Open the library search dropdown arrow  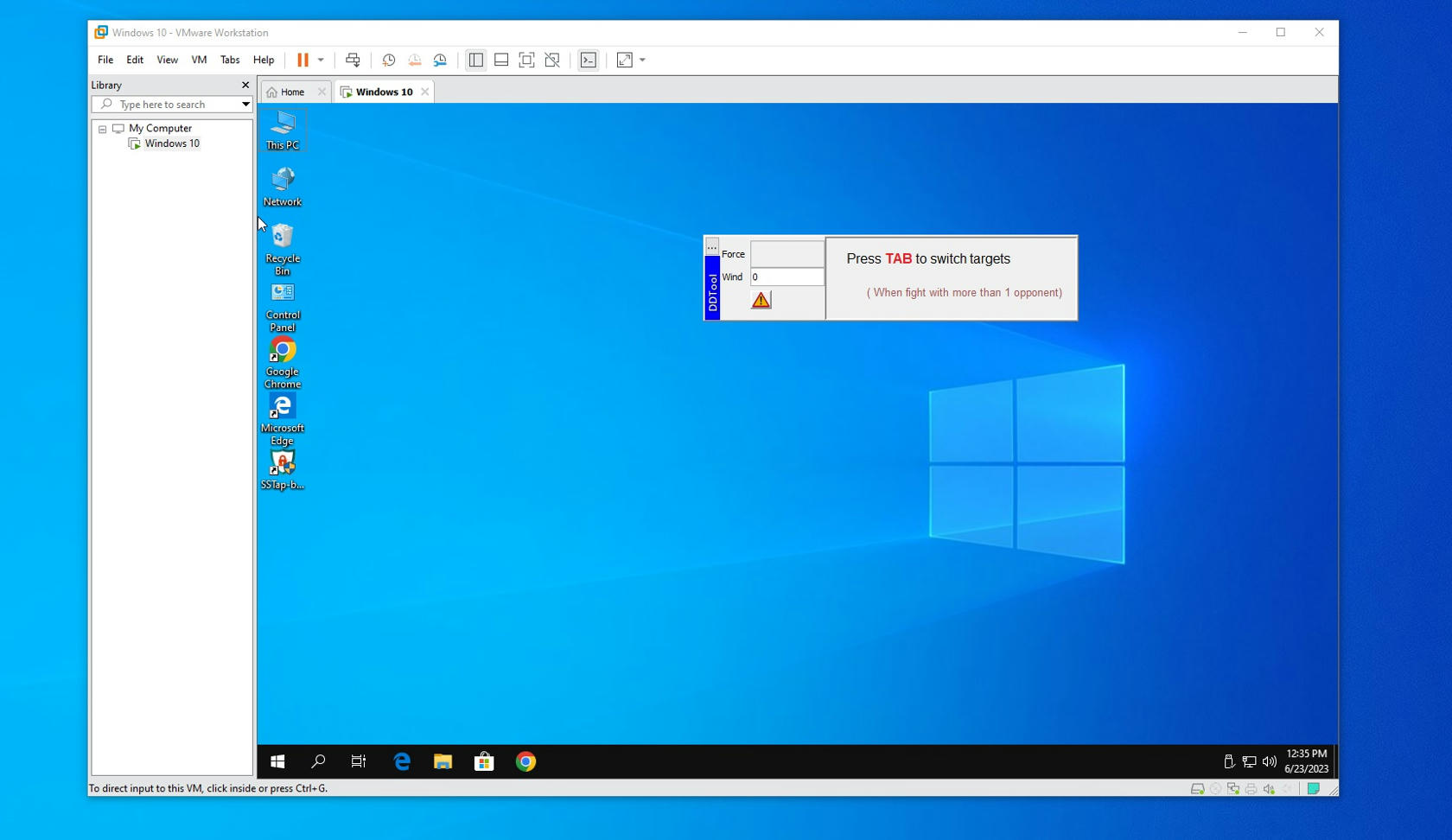point(245,105)
